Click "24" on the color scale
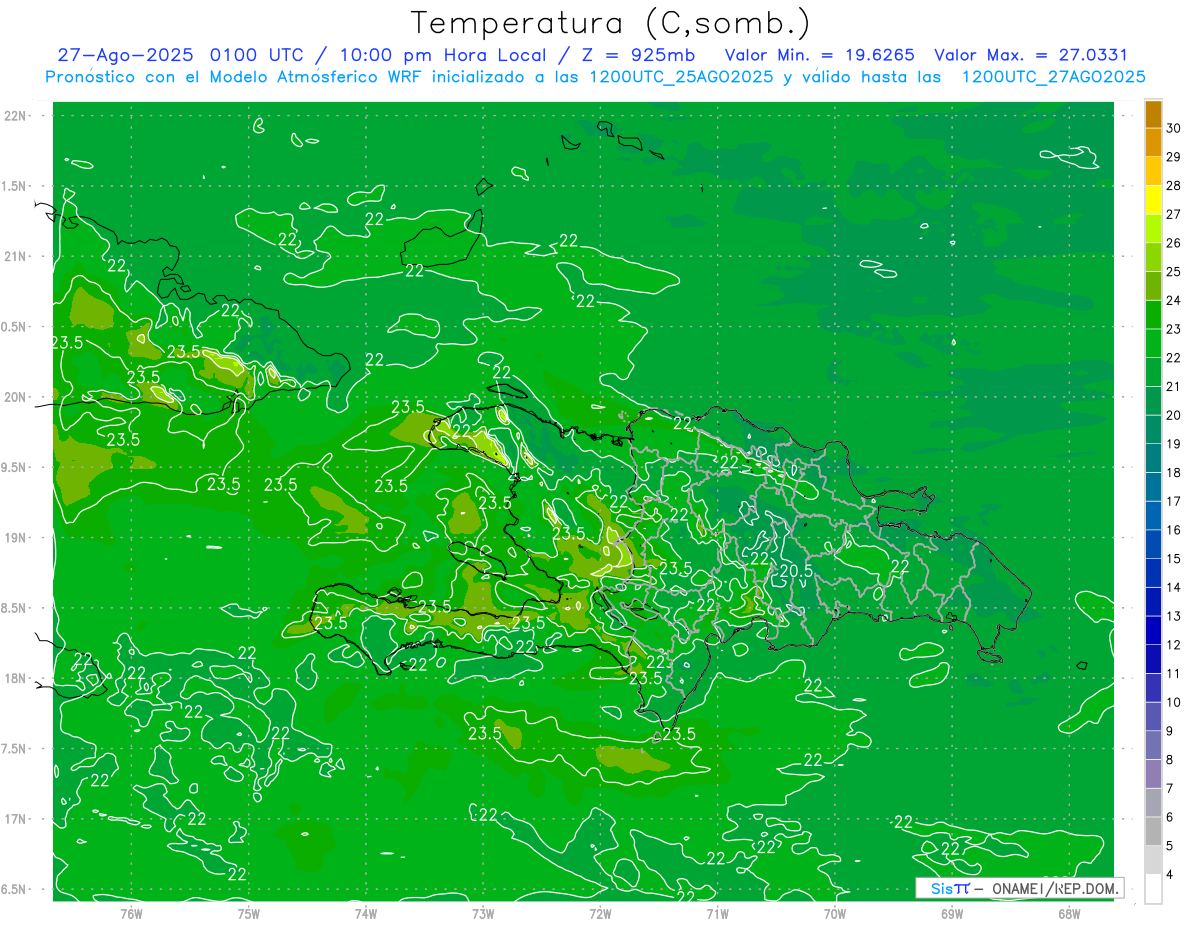 (x=1174, y=300)
